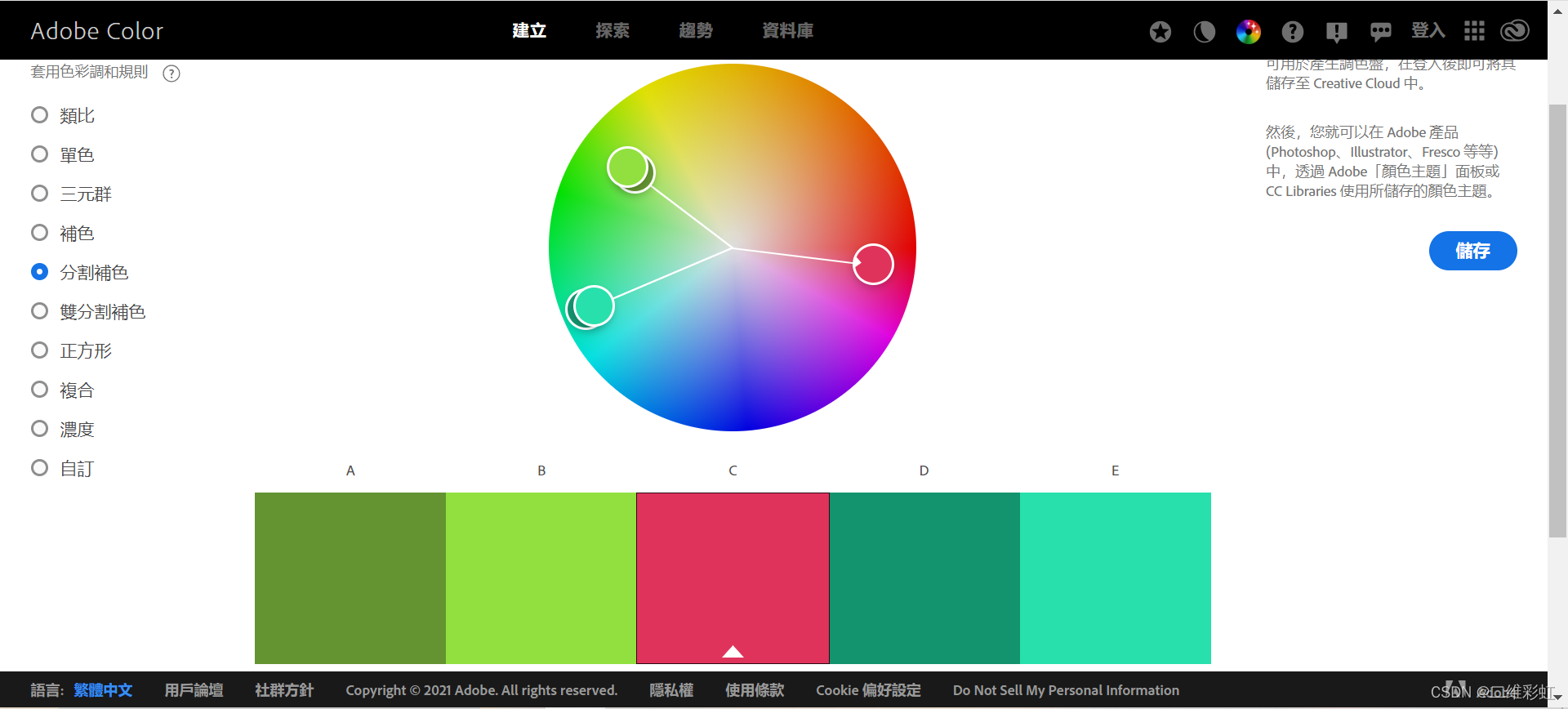Click the 登入 sign-in link
Screen dimensions: 1568x709
pos(1428,31)
